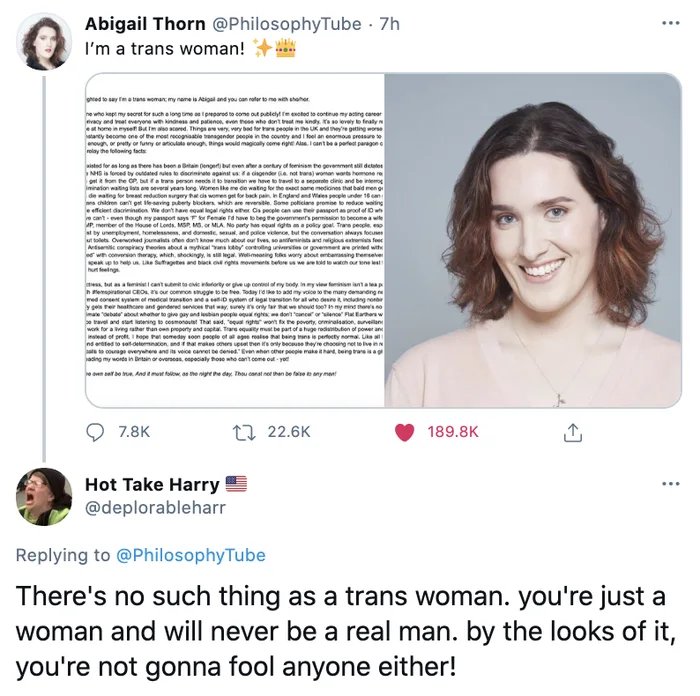Toggle the red heart like icon

(x=405, y=431)
